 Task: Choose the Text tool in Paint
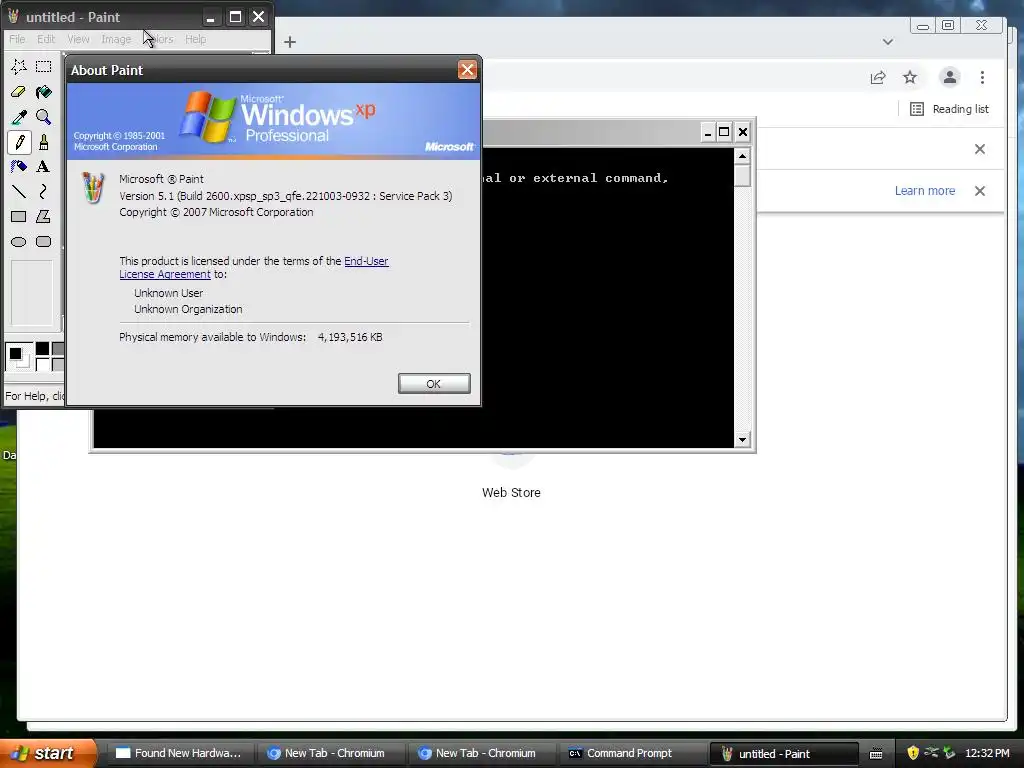43,167
